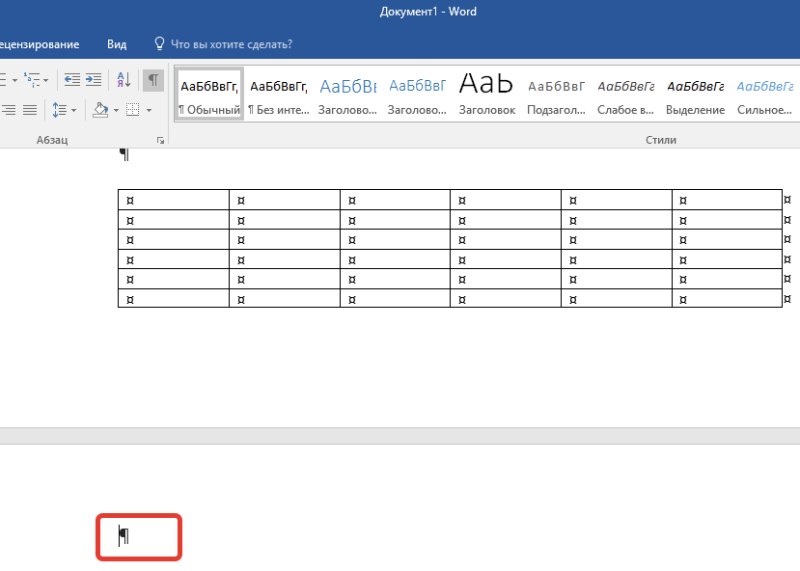Image resolution: width=800 pixels, height=571 pixels.
Task: Click the lightbulb "Что вы хотите сделать?" search
Action: click(222, 44)
